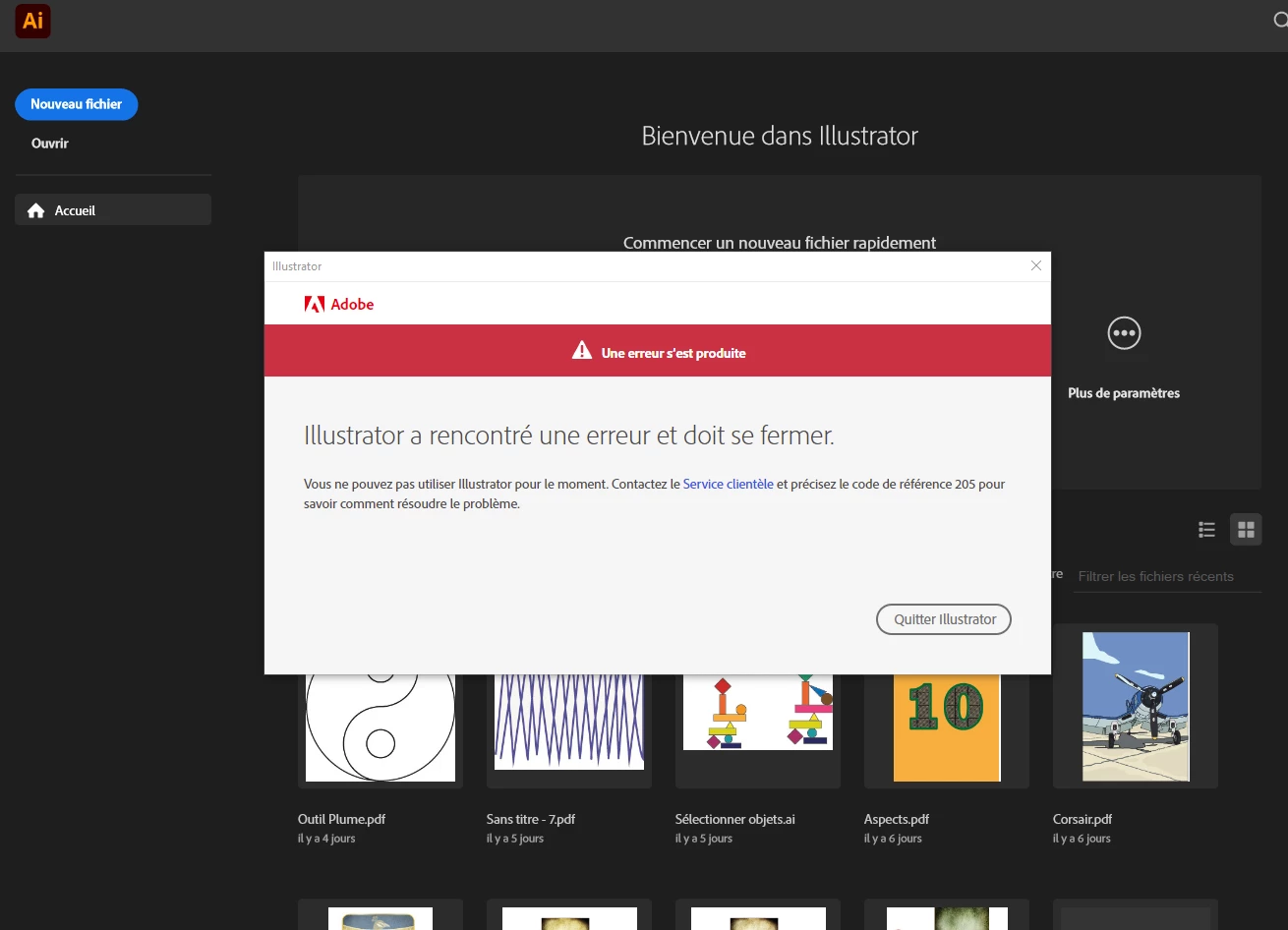Click the Sélectionner objets.ai file name
This screenshot has width=1288, height=930.
click(x=735, y=819)
